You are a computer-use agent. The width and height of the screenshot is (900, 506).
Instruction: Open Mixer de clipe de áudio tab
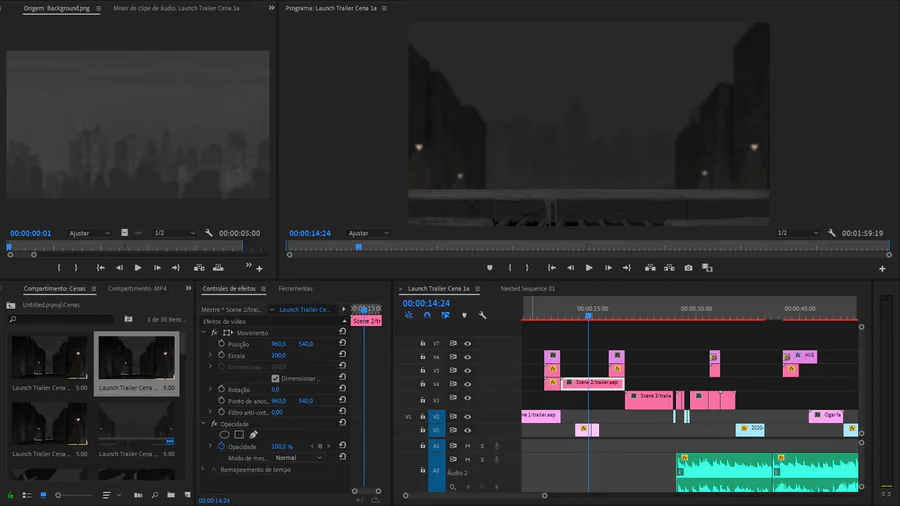tap(176, 8)
